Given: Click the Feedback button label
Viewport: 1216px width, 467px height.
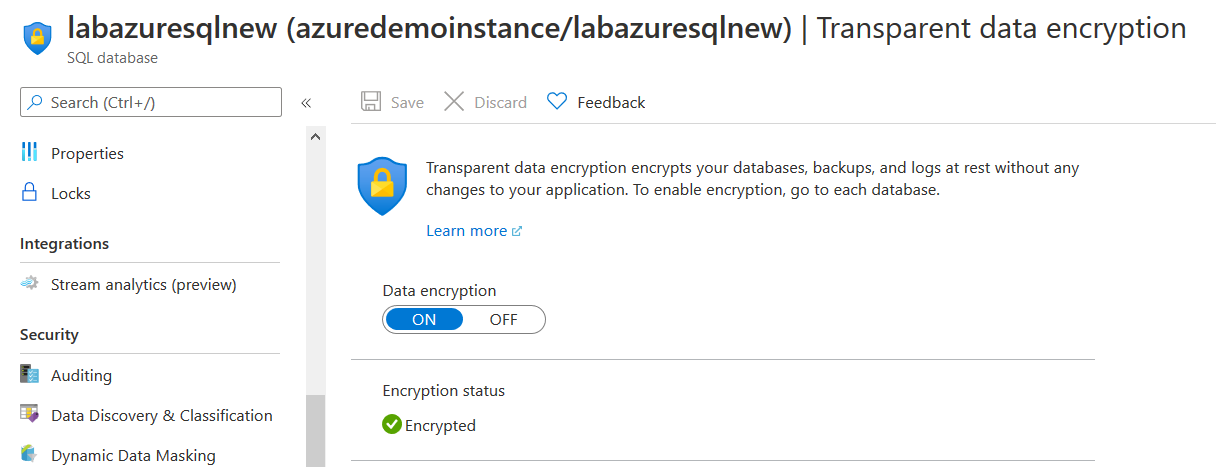Looking at the screenshot, I should pos(611,102).
